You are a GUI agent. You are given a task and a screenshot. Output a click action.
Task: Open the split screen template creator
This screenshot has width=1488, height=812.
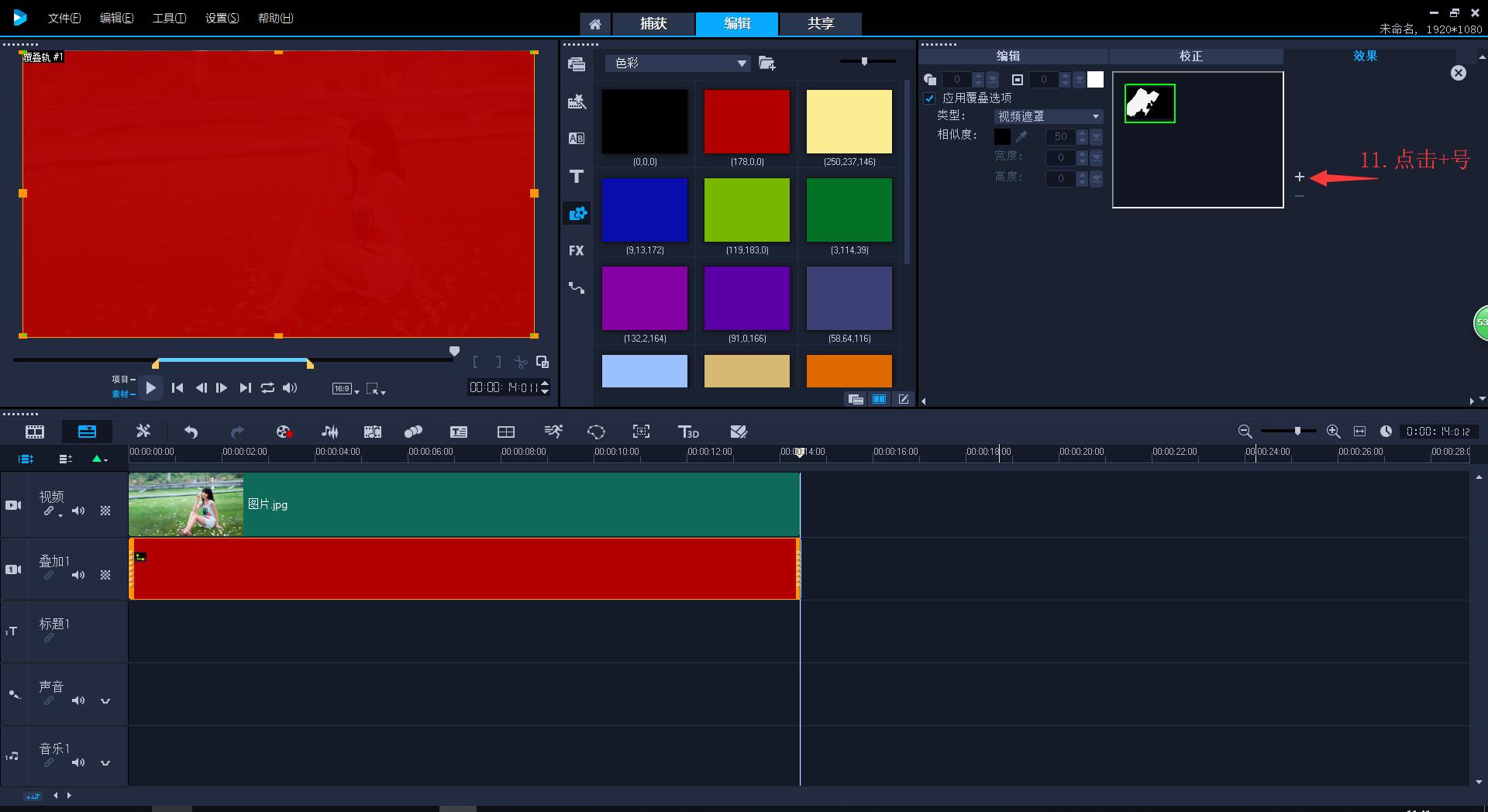[x=506, y=432]
